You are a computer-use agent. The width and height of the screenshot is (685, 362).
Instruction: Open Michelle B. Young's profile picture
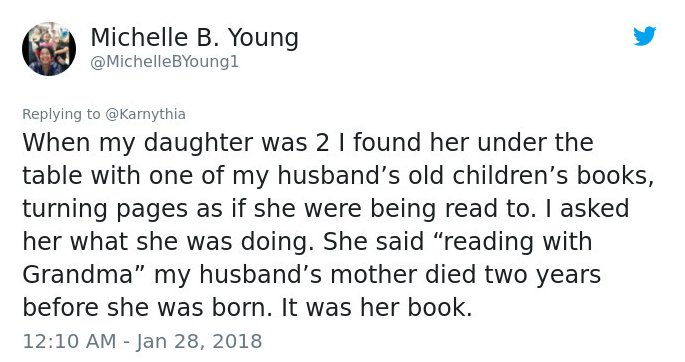(x=49, y=49)
